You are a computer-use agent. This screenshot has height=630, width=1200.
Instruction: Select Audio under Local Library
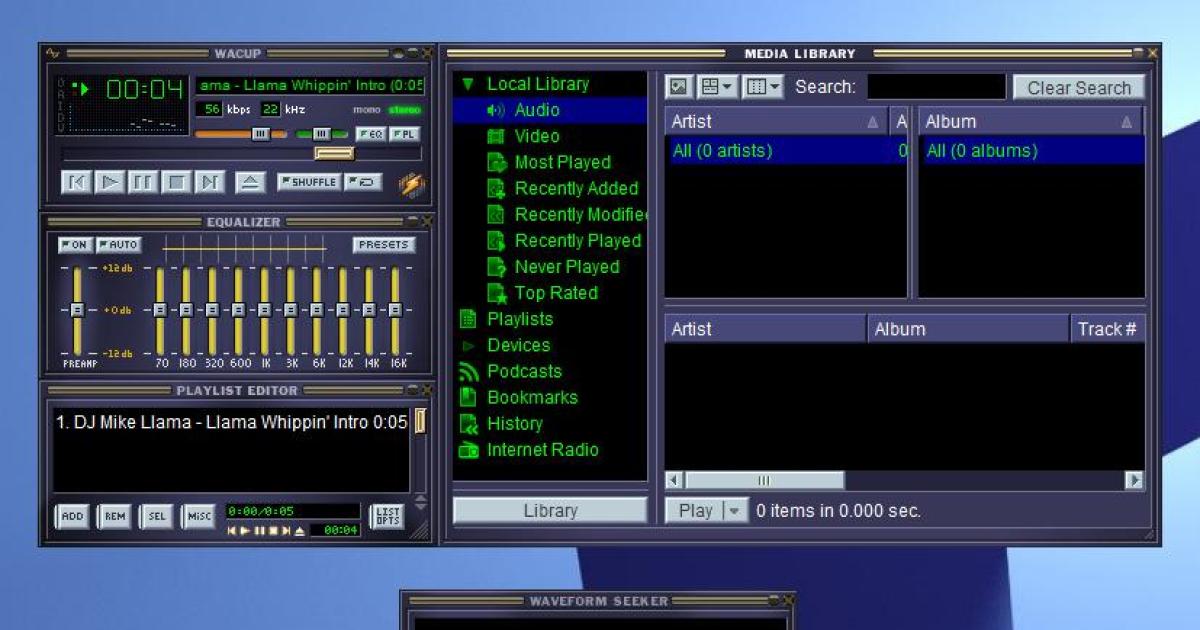tap(536, 110)
